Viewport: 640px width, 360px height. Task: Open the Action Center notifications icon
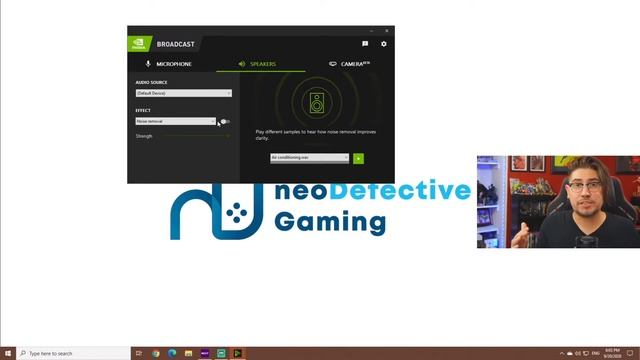point(630,353)
